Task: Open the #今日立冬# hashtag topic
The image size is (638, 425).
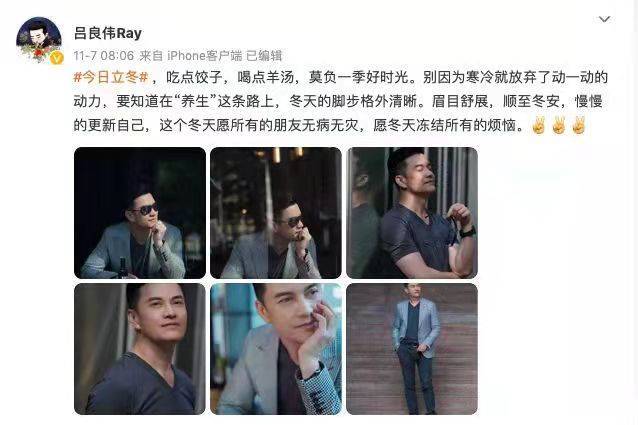Action: pyautogui.click(x=111, y=77)
